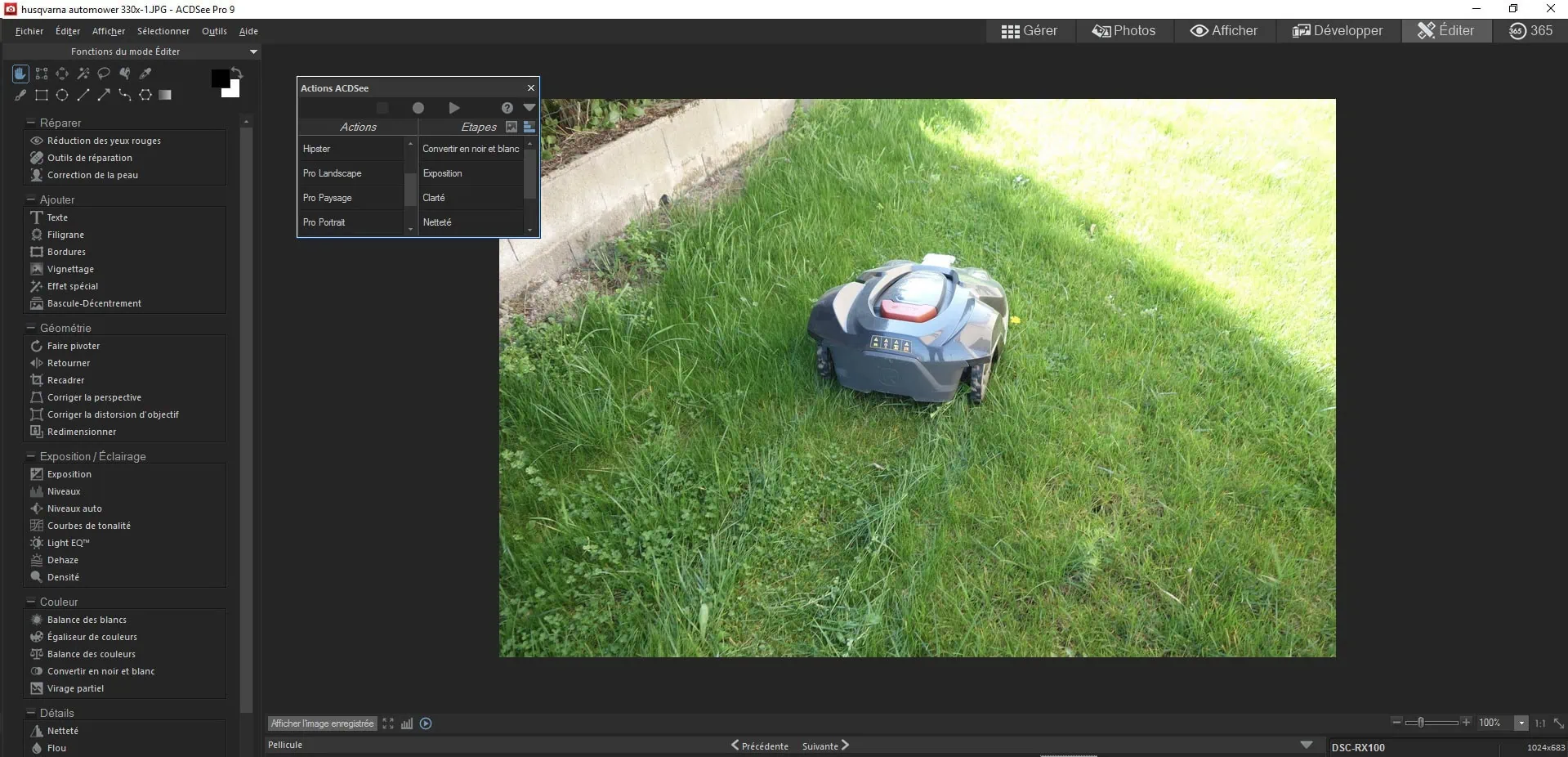Click the black foreground color swatch
The image size is (1568, 757).
pos(219,78)
